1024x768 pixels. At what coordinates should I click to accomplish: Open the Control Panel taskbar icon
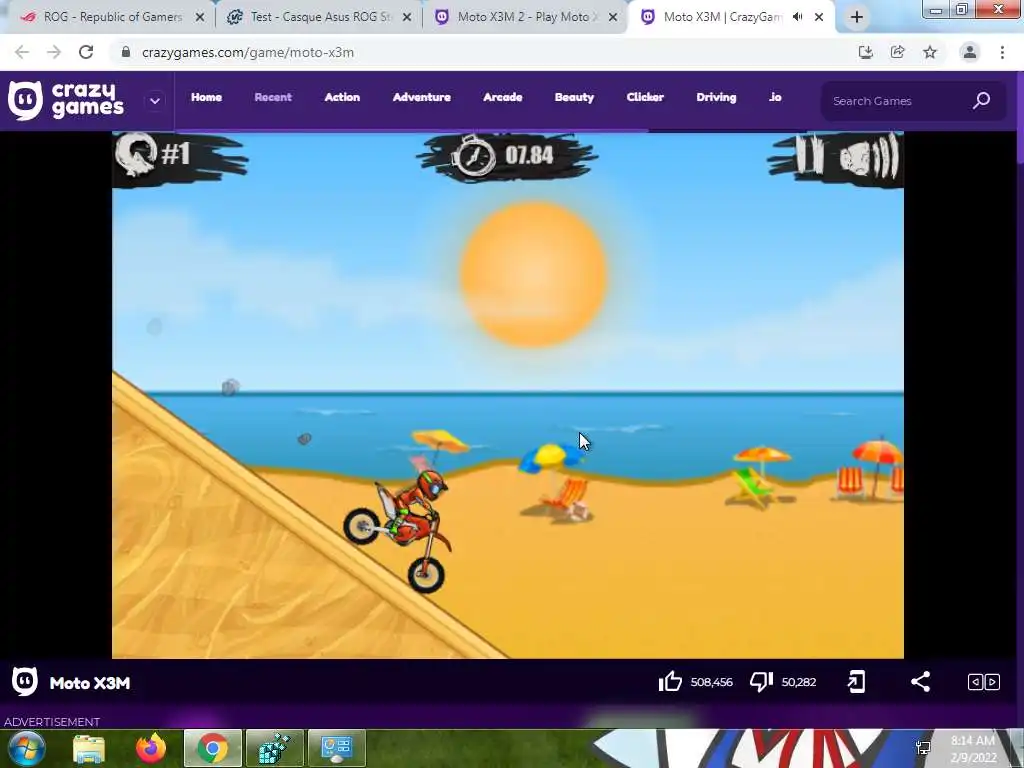pos(336,748)
